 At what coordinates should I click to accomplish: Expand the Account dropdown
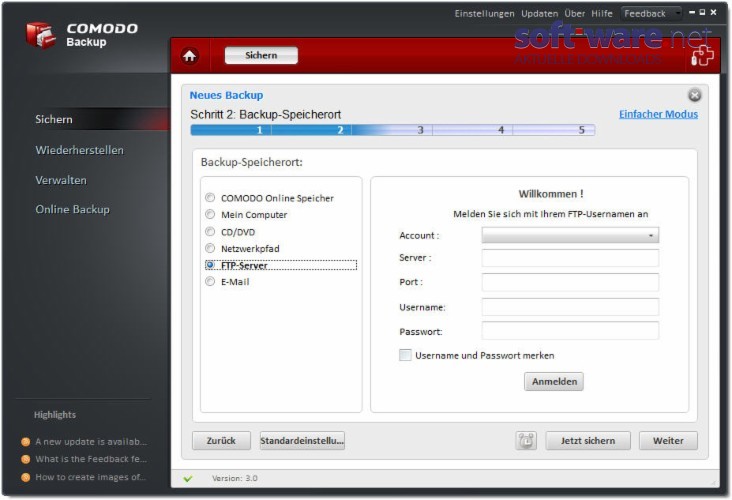click(x=570, y=235)
